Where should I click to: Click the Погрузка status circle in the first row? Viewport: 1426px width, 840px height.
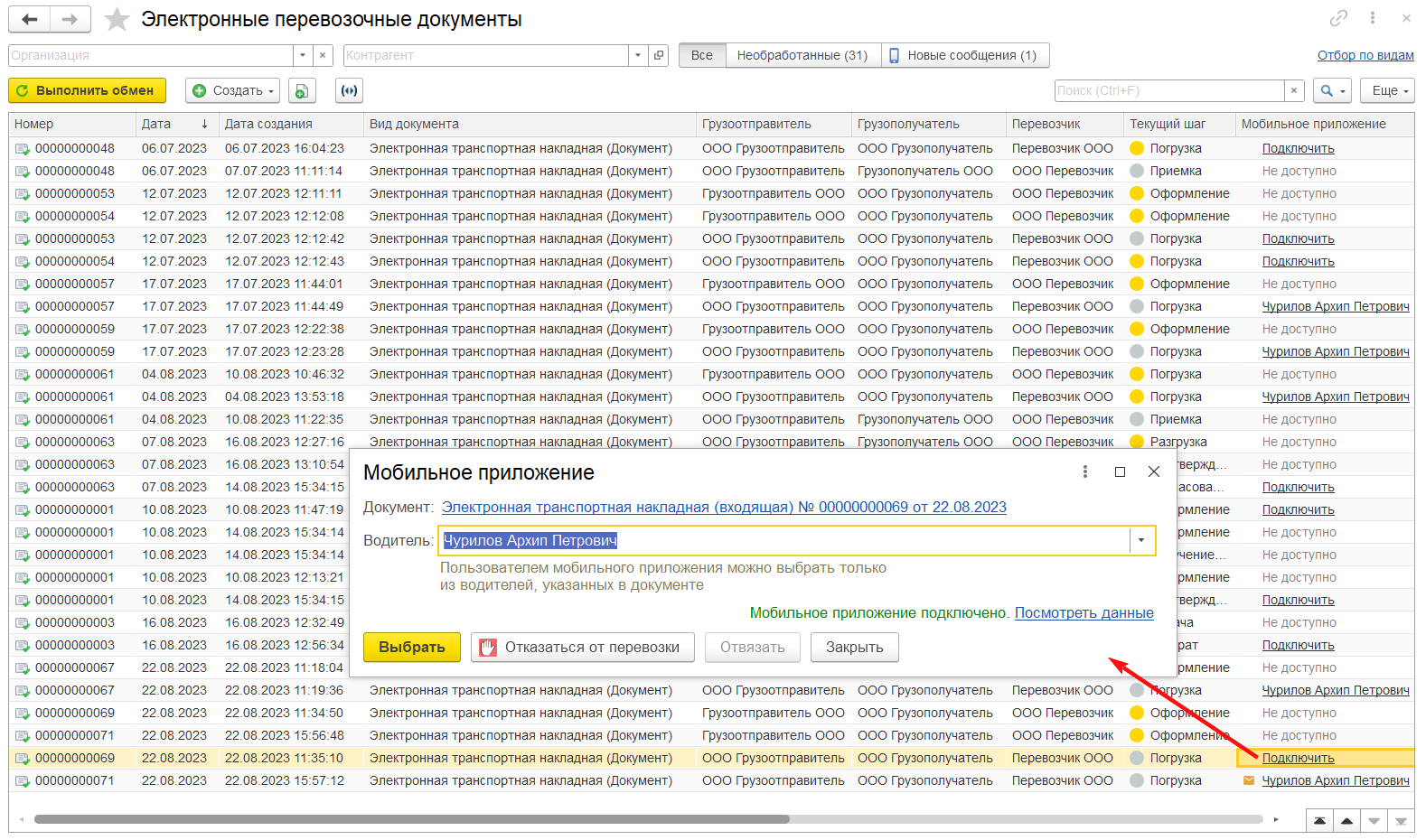pos(1137,148)
